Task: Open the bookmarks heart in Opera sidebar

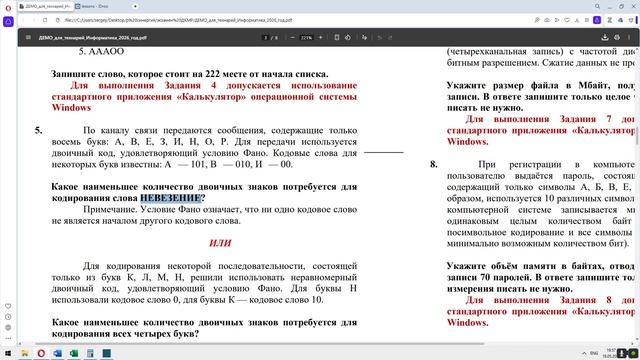Action: [8, 306]
